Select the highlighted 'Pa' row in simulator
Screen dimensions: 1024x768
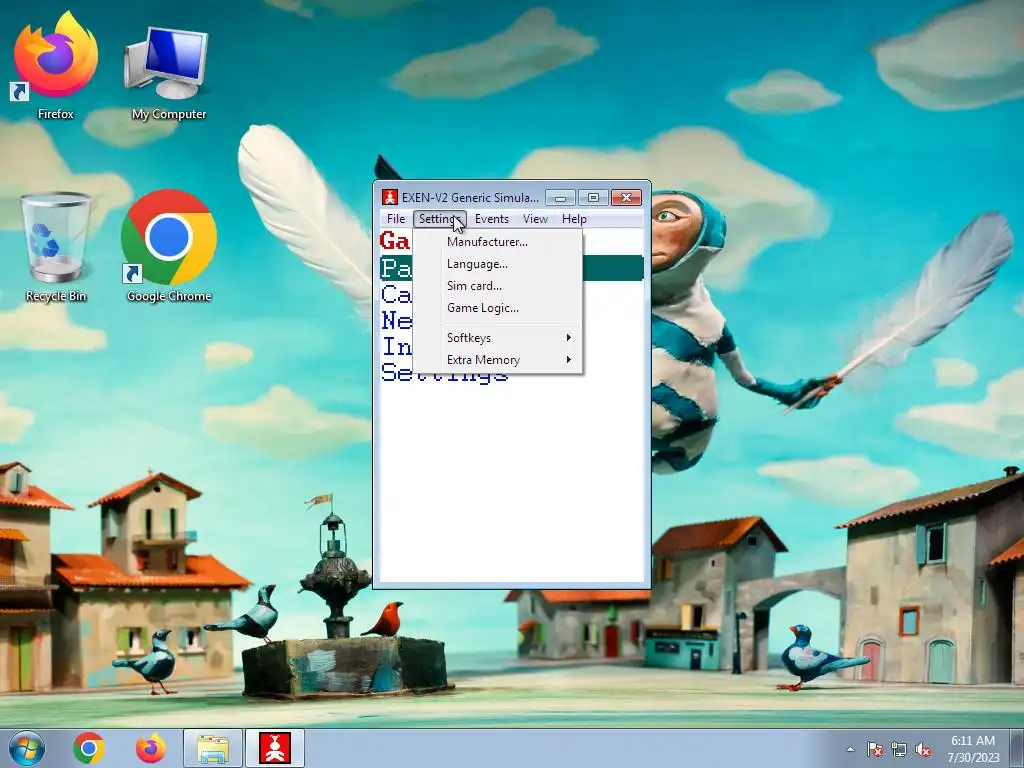(x=511, y=268)
